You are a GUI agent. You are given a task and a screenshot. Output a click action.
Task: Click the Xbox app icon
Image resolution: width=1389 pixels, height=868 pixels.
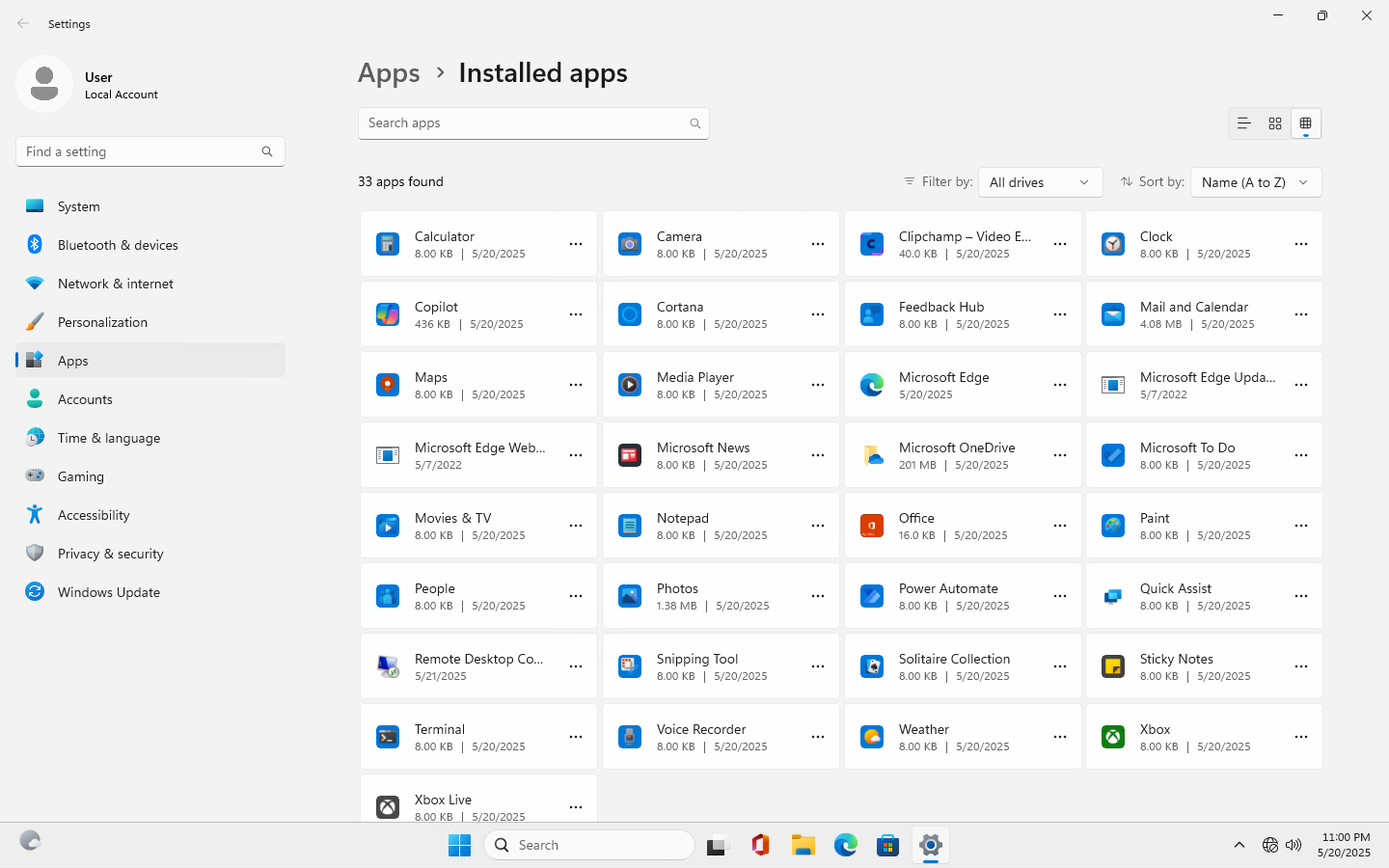point(1113,737)
